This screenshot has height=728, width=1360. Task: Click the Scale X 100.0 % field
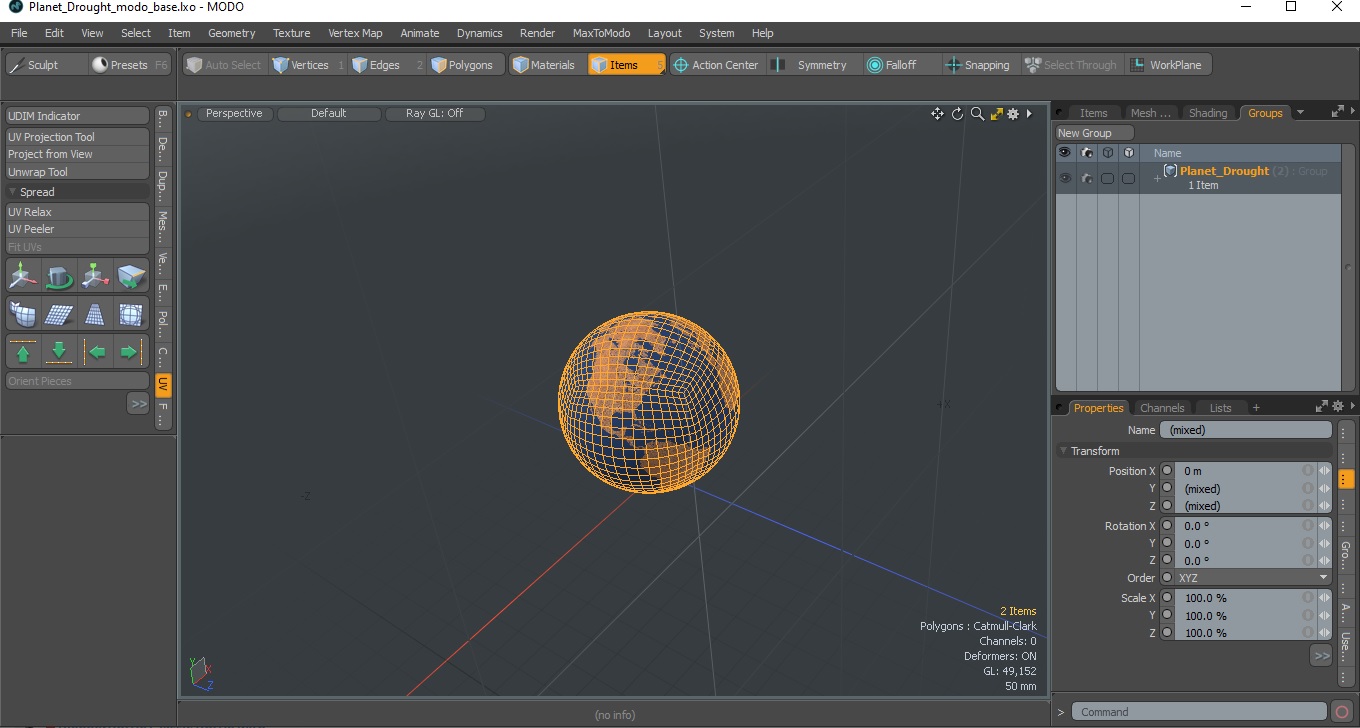(1240, 598)
